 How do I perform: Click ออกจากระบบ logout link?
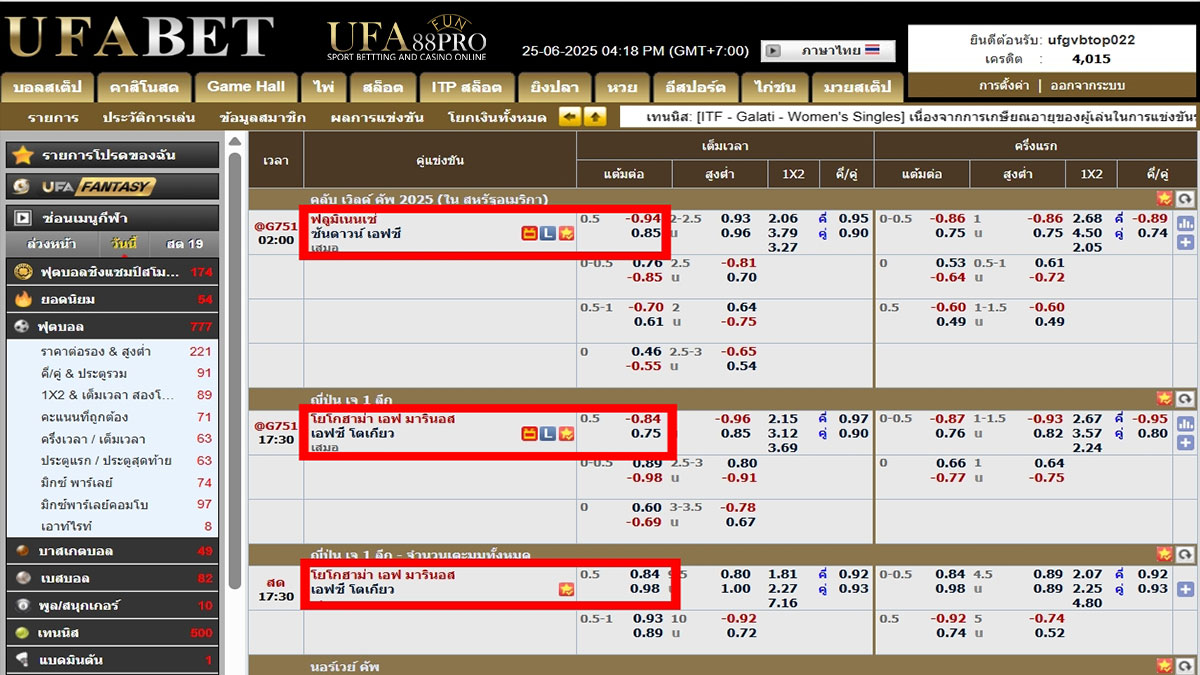1088,86
